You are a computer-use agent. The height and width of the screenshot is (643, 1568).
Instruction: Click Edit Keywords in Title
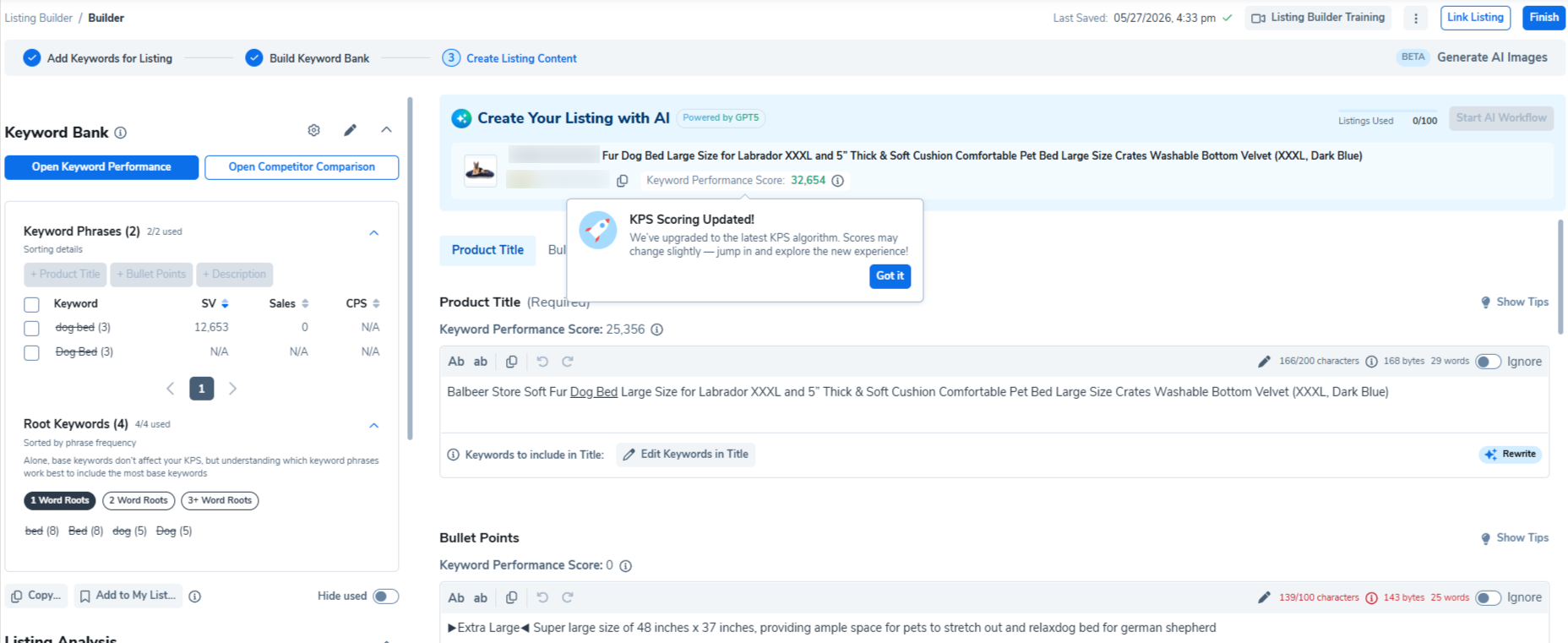coord(686,455)
